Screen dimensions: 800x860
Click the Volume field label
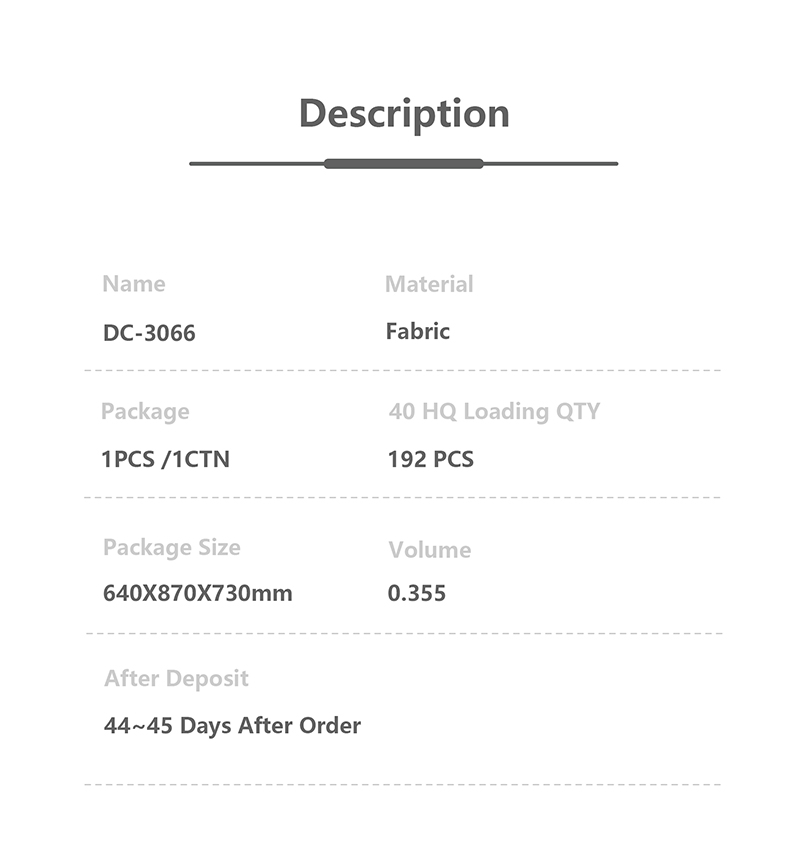pyautogui.click(x=429, y=550)
